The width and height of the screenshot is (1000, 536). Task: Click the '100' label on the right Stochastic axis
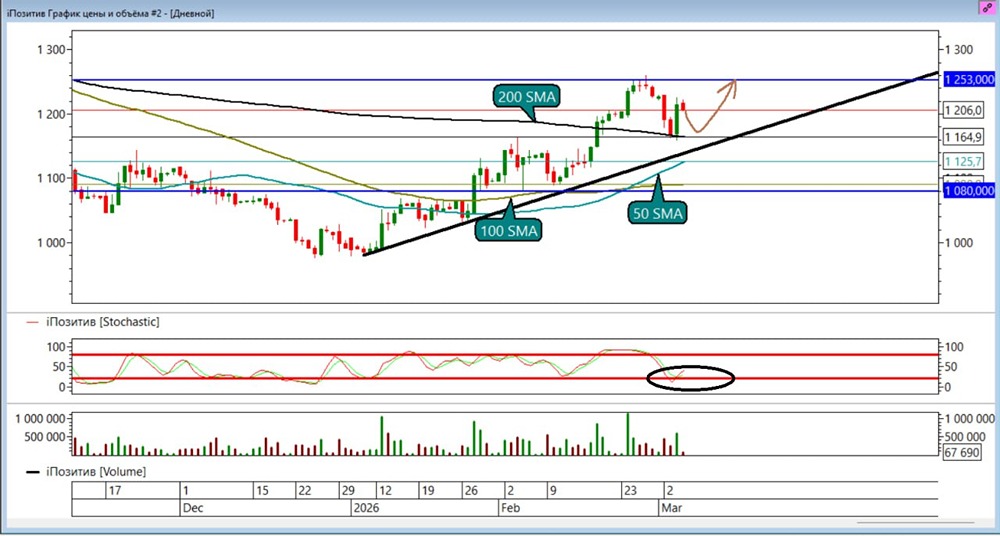click(x=953, y=346)
